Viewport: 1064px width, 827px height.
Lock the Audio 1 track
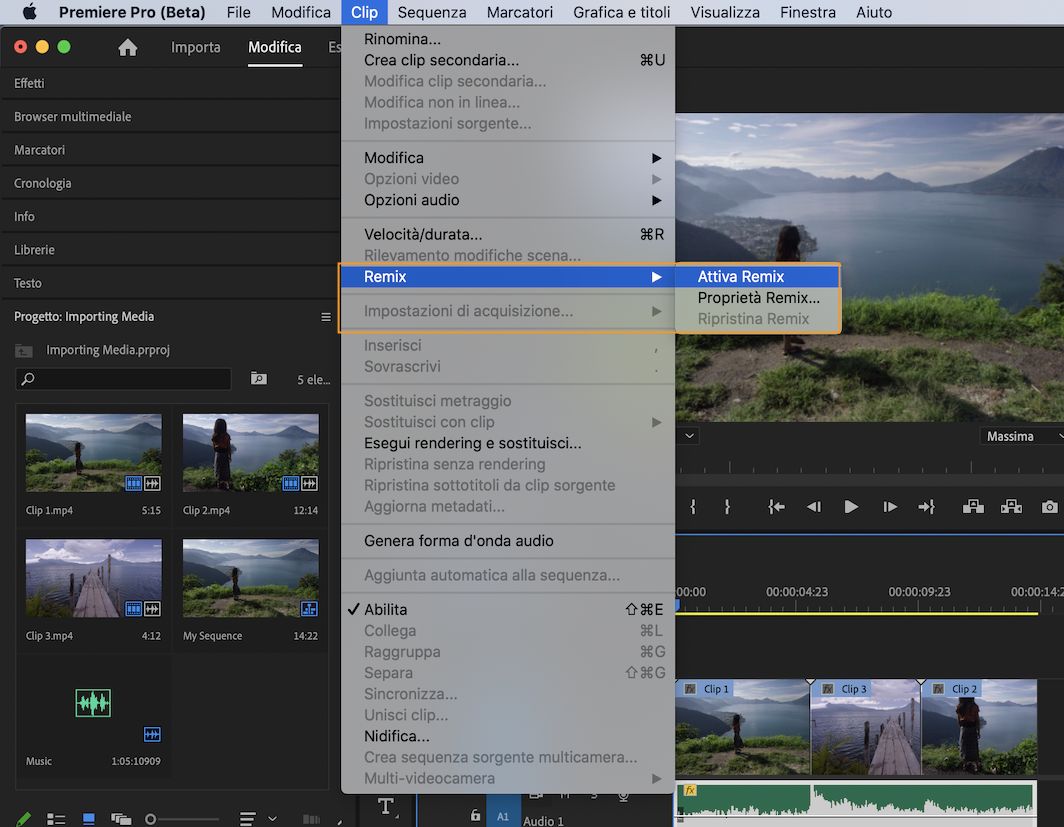[x=476, y=815]
